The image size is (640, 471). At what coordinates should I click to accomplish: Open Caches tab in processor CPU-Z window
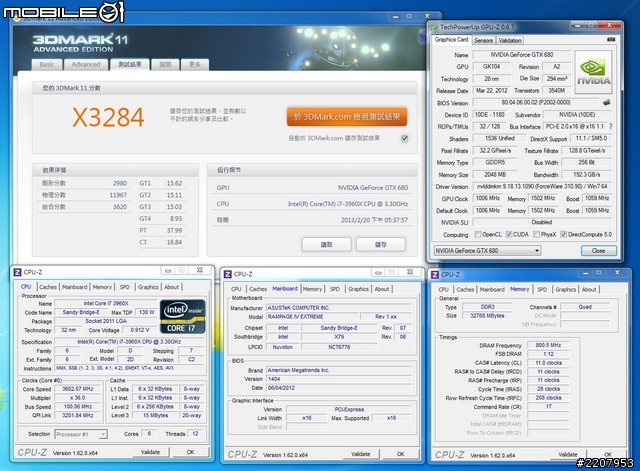coord(48,287)
